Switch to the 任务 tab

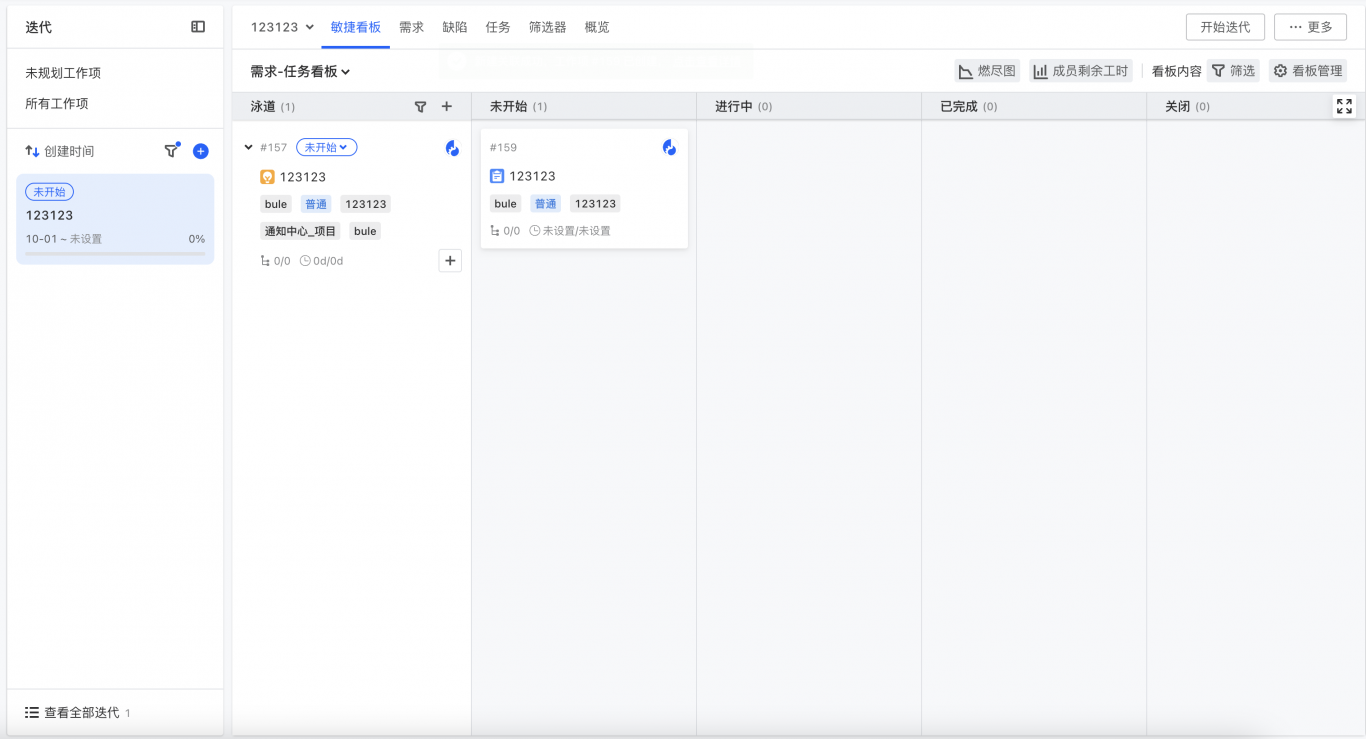click(x=498, y=27)
